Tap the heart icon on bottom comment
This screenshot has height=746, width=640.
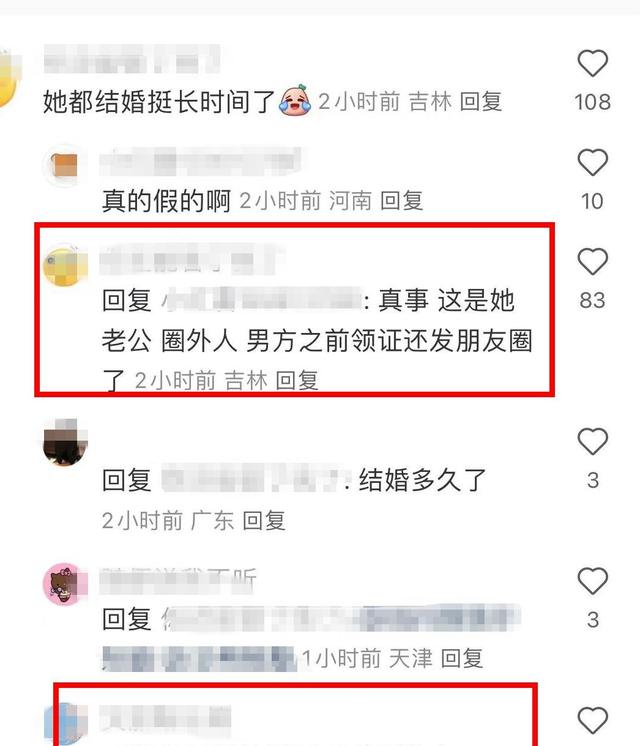tap(592, 720)
